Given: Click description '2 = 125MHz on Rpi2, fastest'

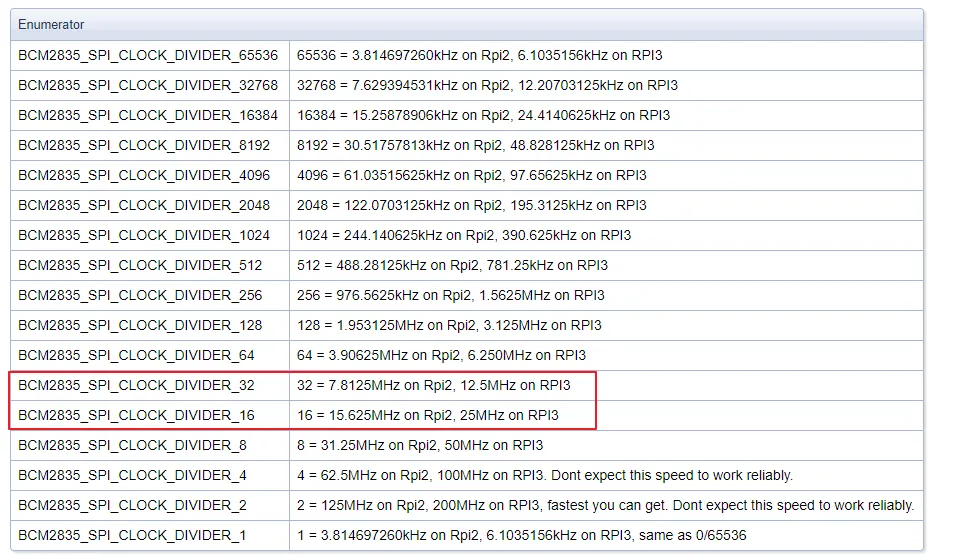Looking at the screenshot, I should coord(605,505).
